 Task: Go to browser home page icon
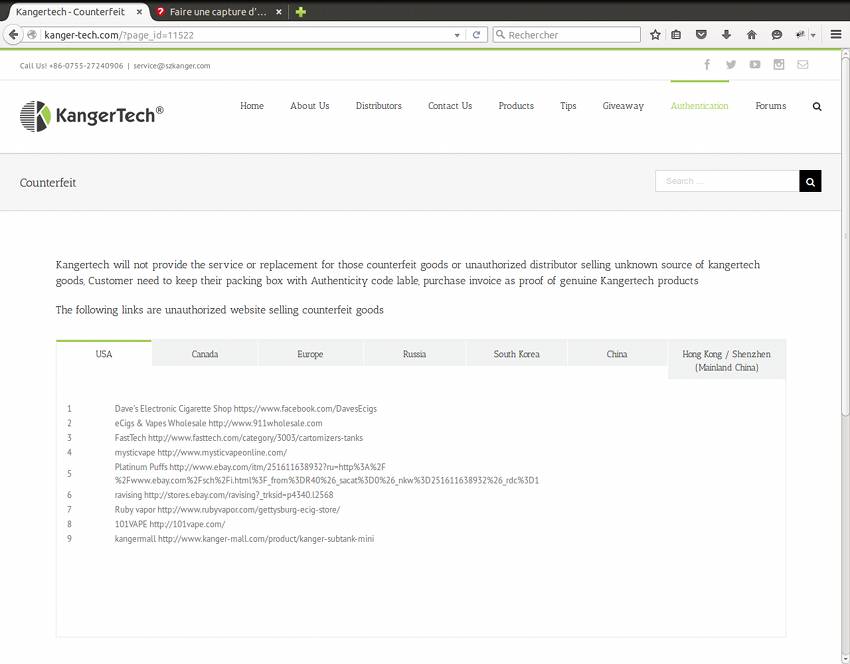point(751,35)
